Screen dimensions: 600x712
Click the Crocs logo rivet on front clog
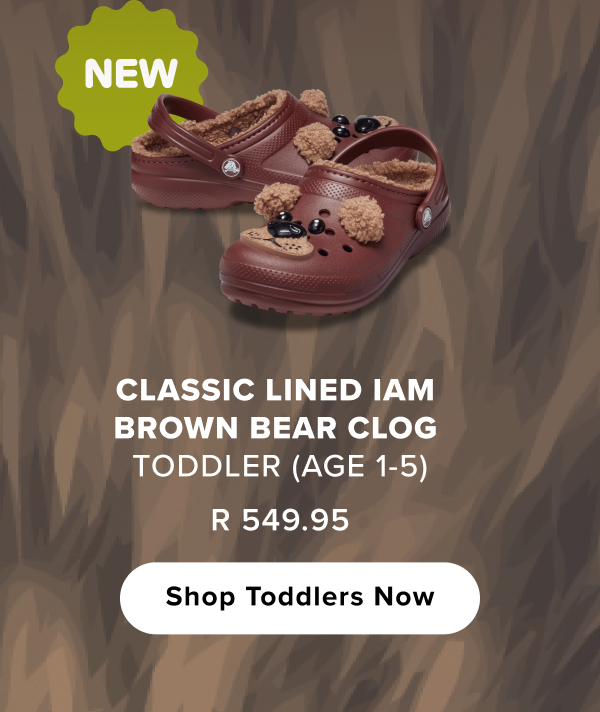point(426,218)
